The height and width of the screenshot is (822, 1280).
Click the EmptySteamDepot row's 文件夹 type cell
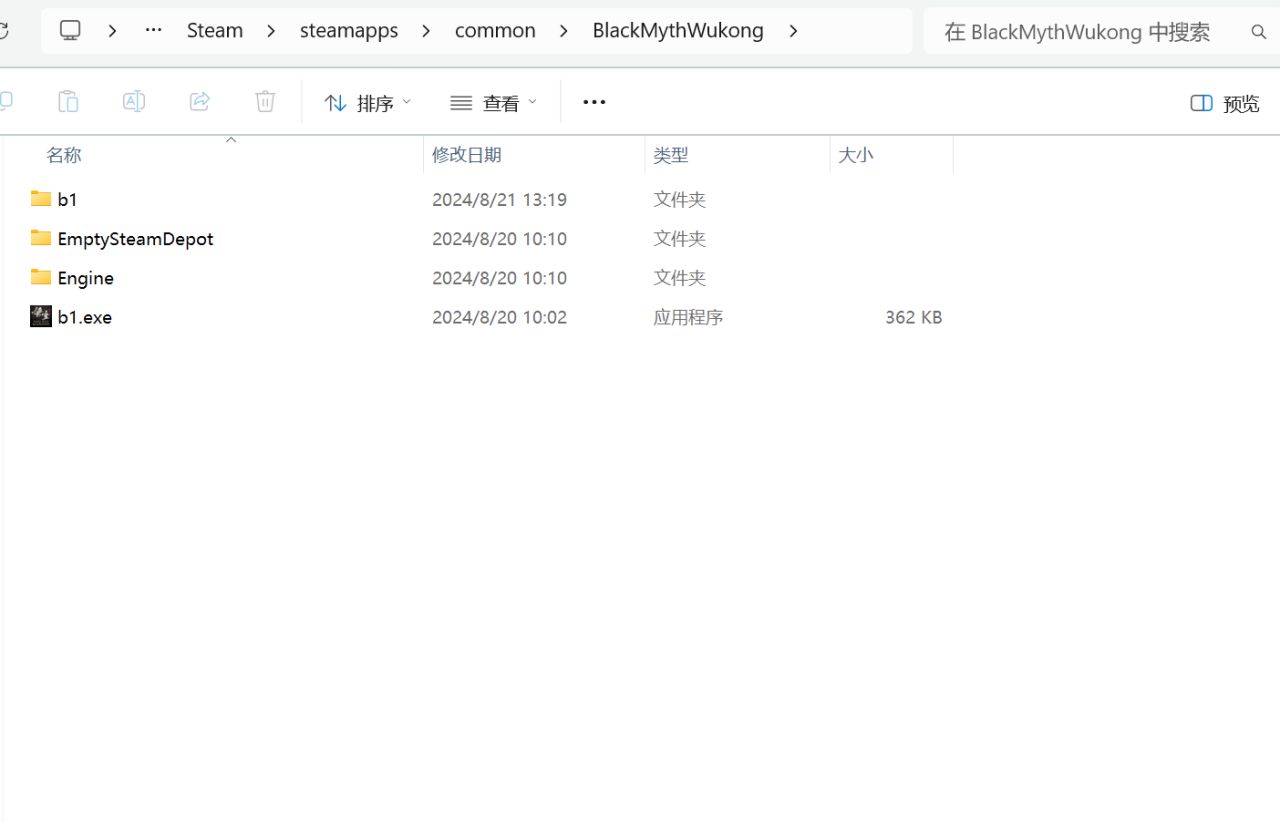tap(680, 239)
